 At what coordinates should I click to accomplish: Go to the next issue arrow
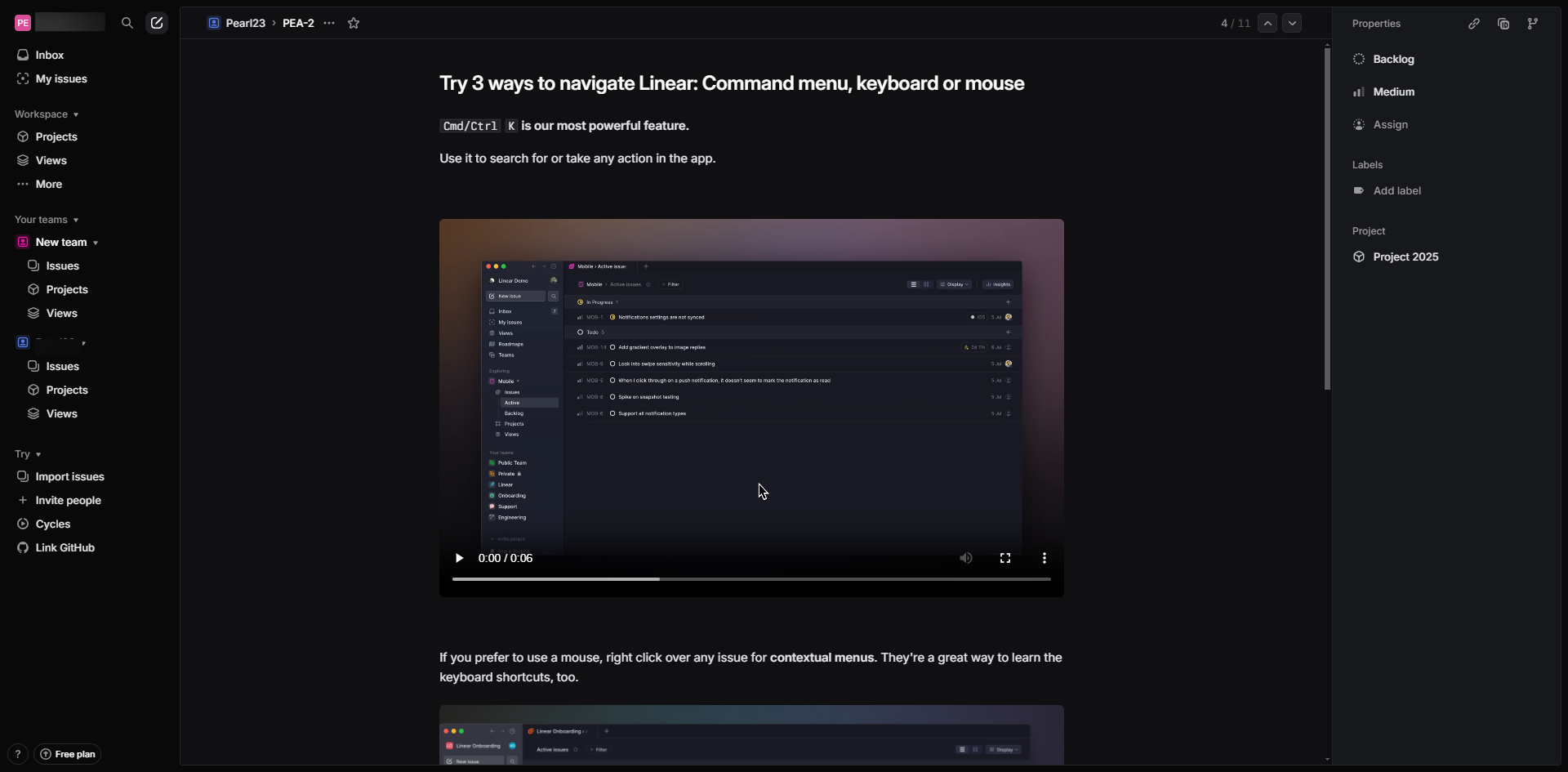tap(1292, 23)
